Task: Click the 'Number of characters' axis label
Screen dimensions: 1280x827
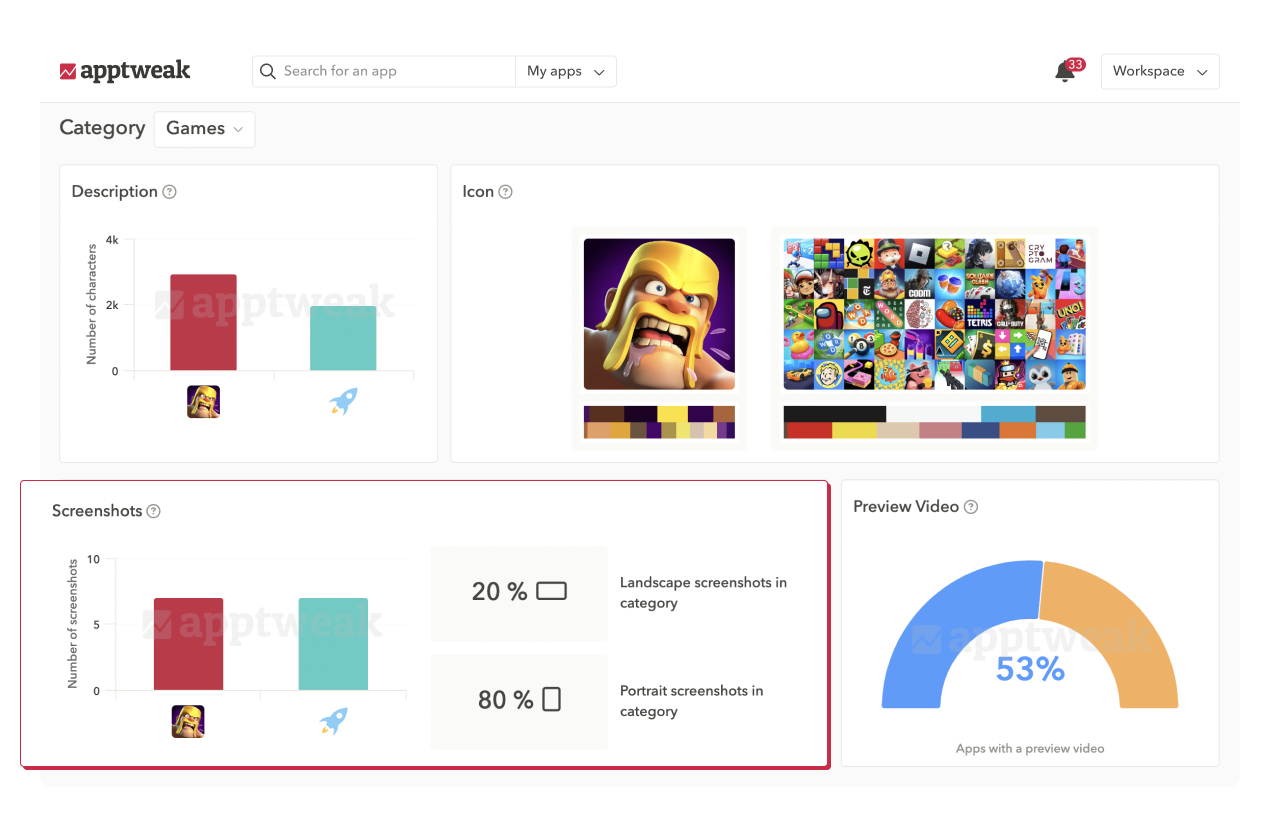Action: point(92,304)
